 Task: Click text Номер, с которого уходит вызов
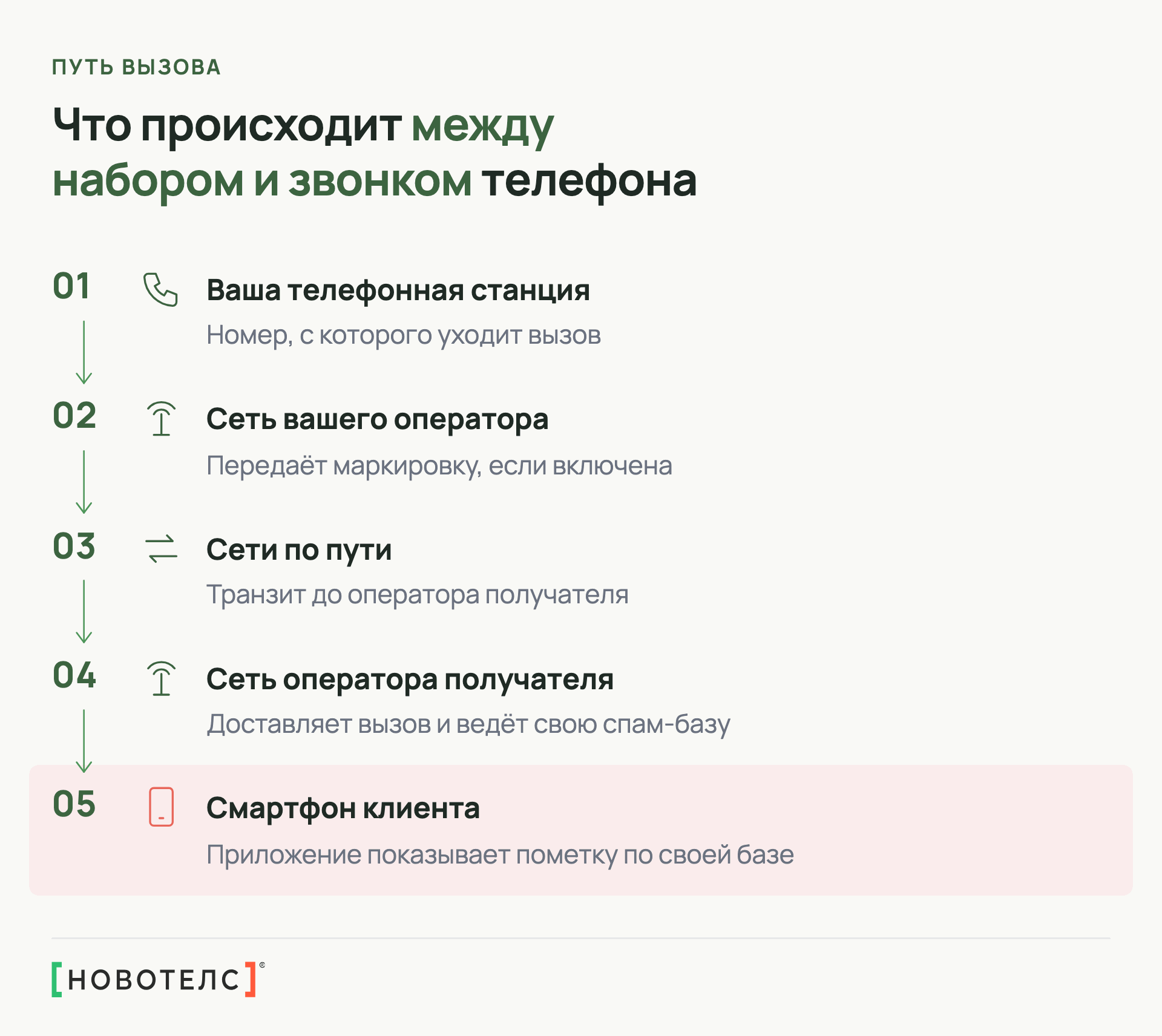point(404,335)
